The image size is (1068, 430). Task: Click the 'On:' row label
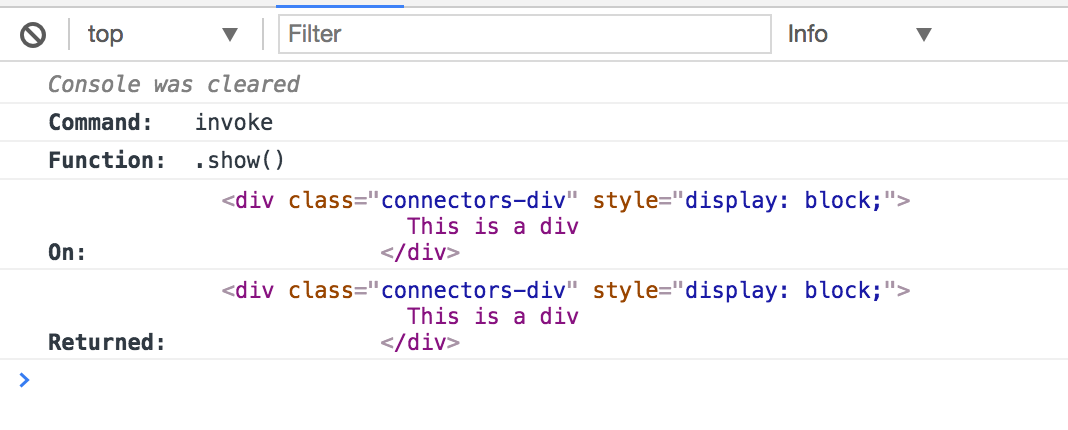click(68, 253)
